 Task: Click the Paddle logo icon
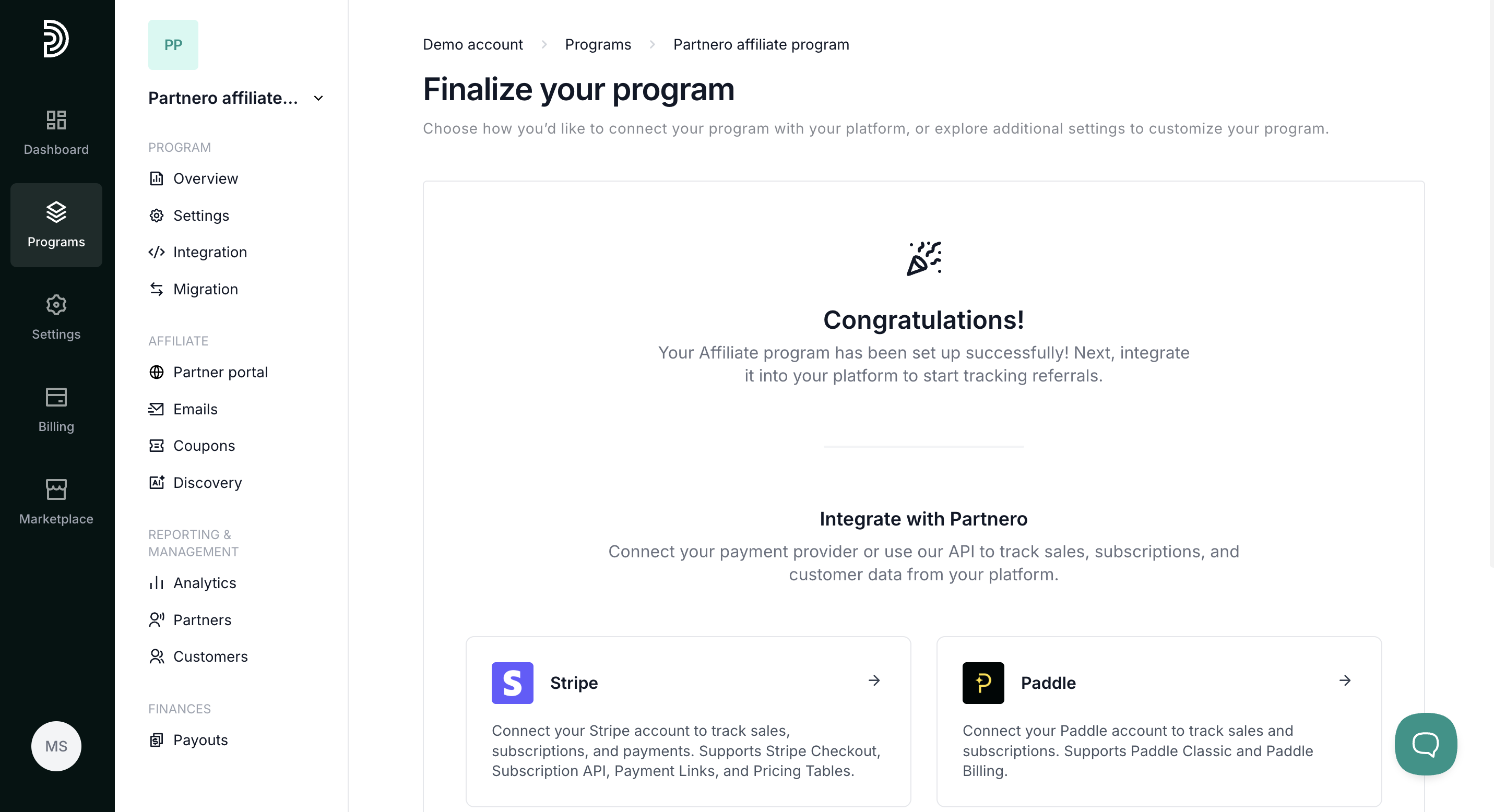982,683
